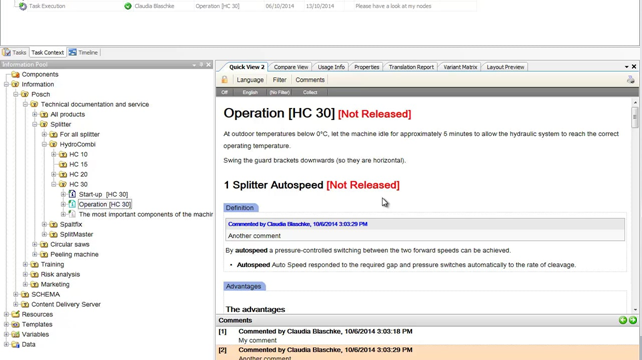642x360 pixels.
Task: Collapse the Posch tree node
Action: (16, 94)
